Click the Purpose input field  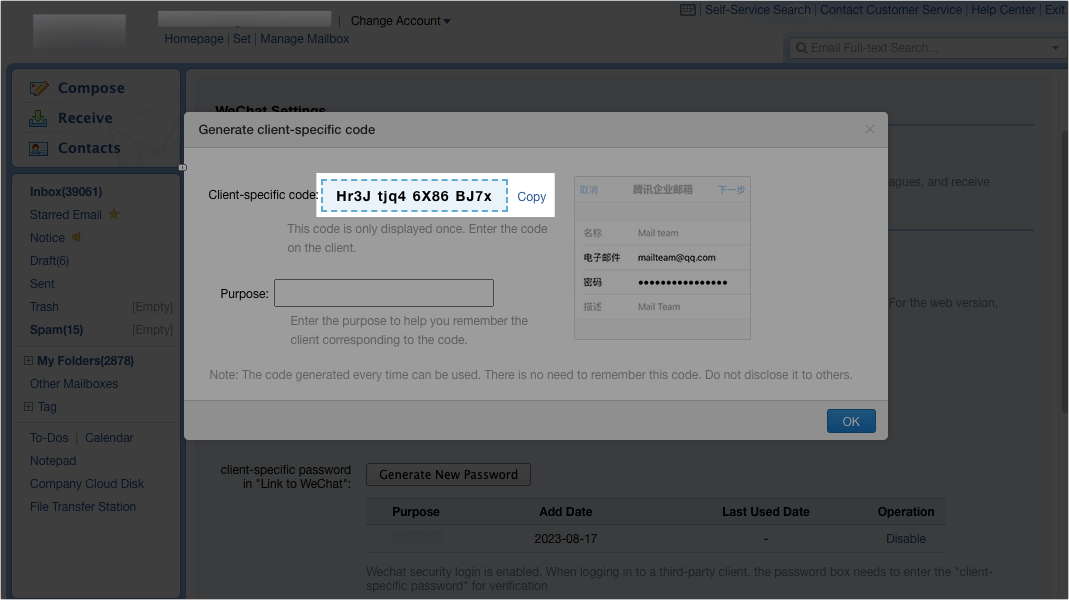pos(383,292)
